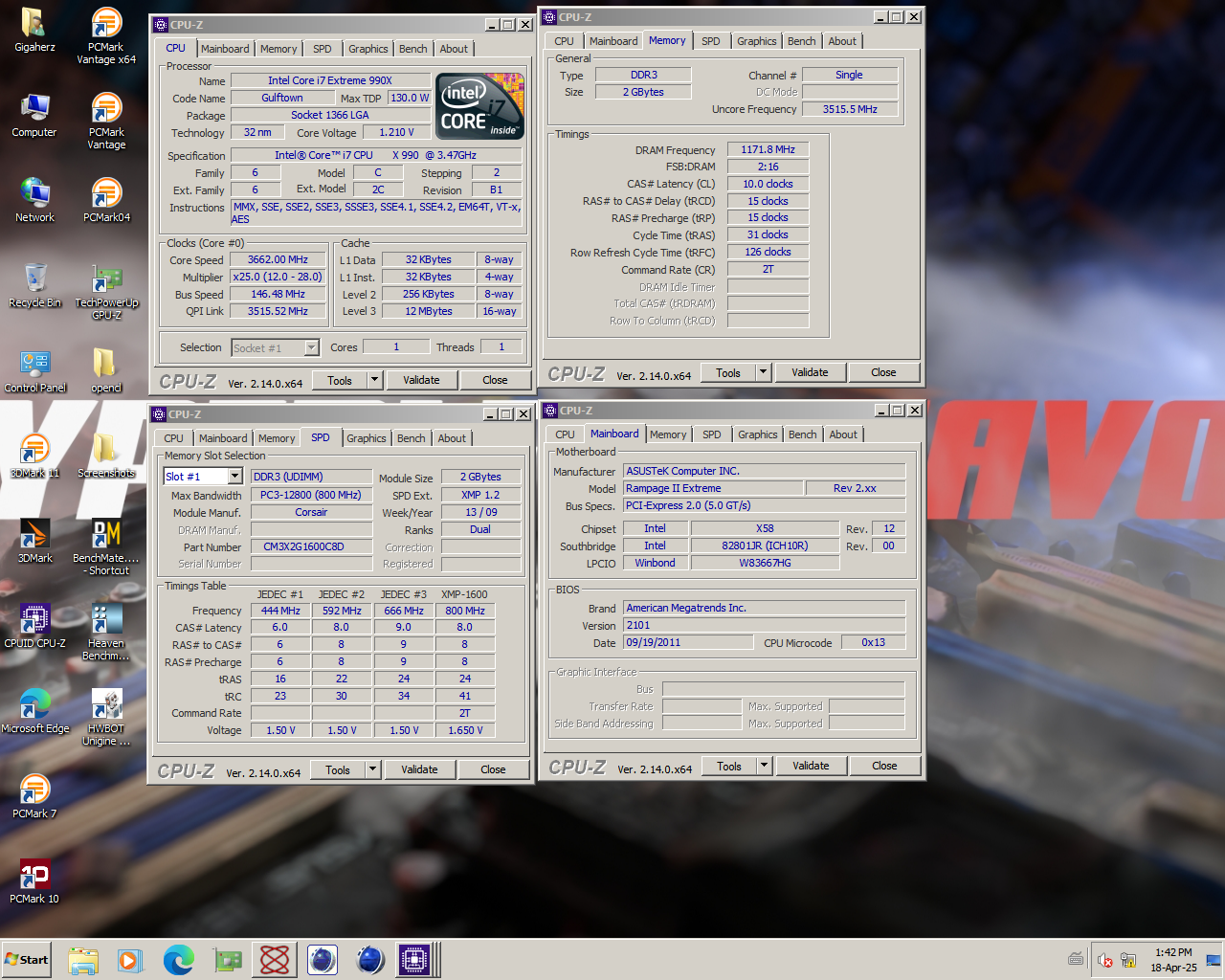Click the graphics card taskbar icon

coord(227,960)
